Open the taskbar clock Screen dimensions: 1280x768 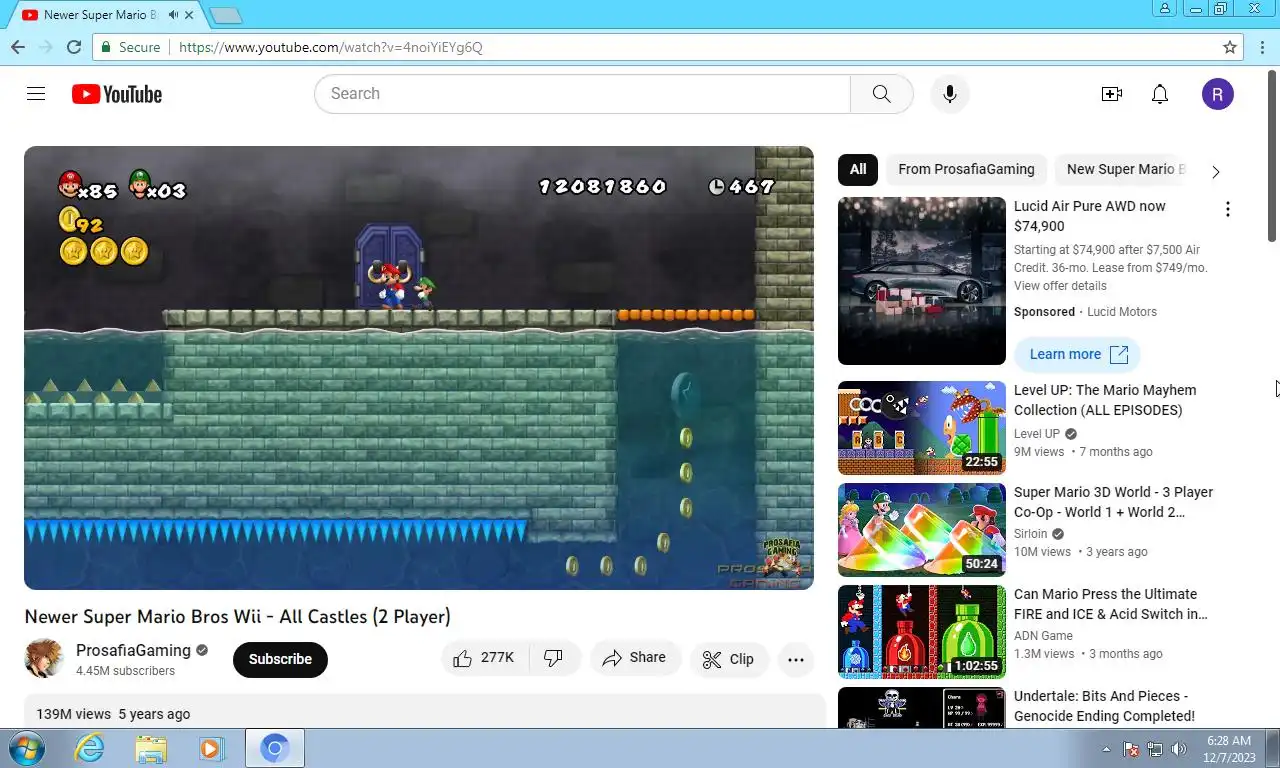1229,749
